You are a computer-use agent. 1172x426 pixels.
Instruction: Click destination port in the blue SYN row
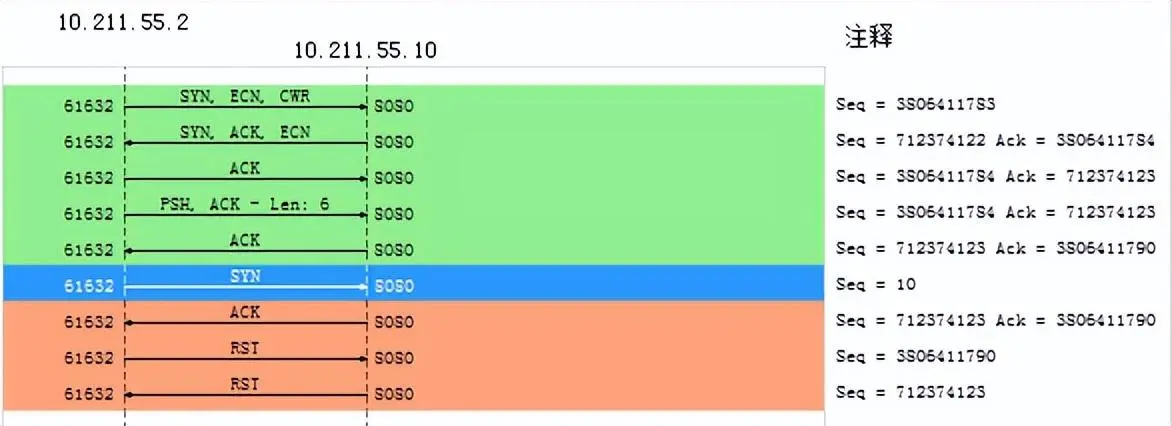(393, 287)
